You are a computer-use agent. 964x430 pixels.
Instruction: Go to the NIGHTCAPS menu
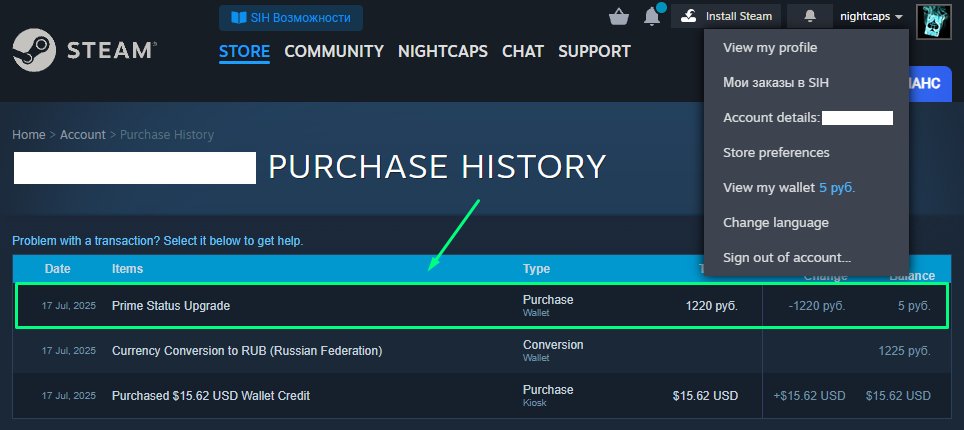coord(443,51)
